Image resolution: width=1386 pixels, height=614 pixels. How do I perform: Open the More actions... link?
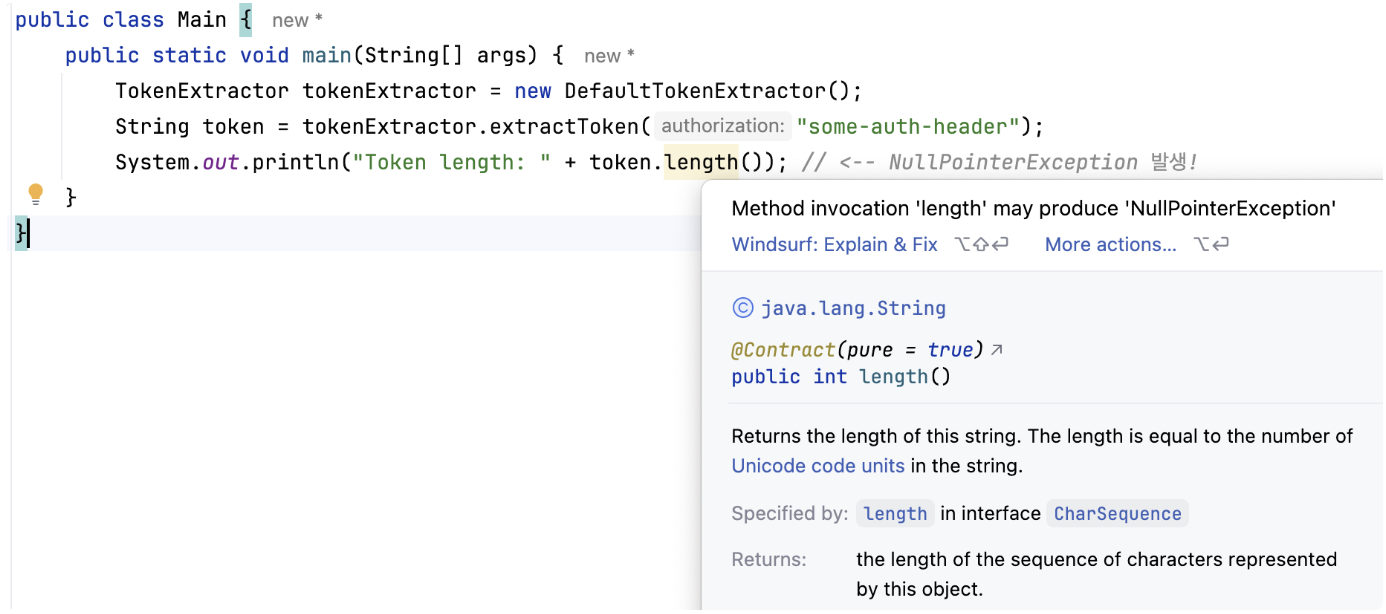[x=1110, y=244]
